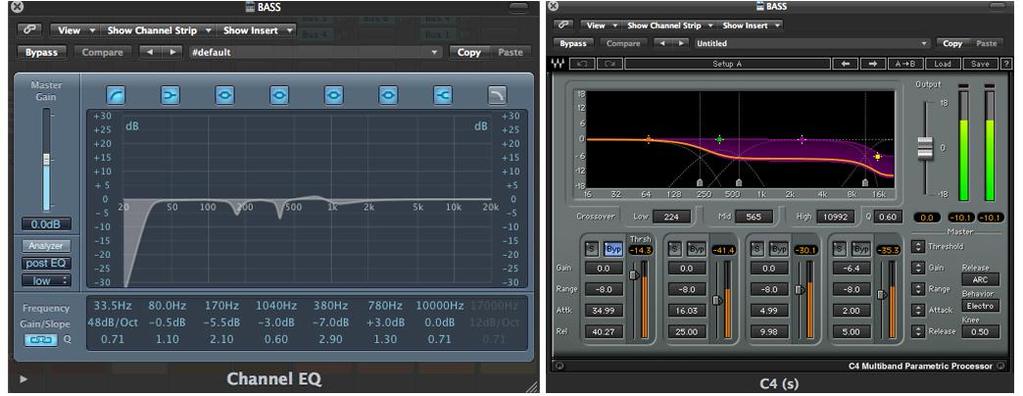Open the low resolution dropdown in Channel EQ

coord(46,281)
